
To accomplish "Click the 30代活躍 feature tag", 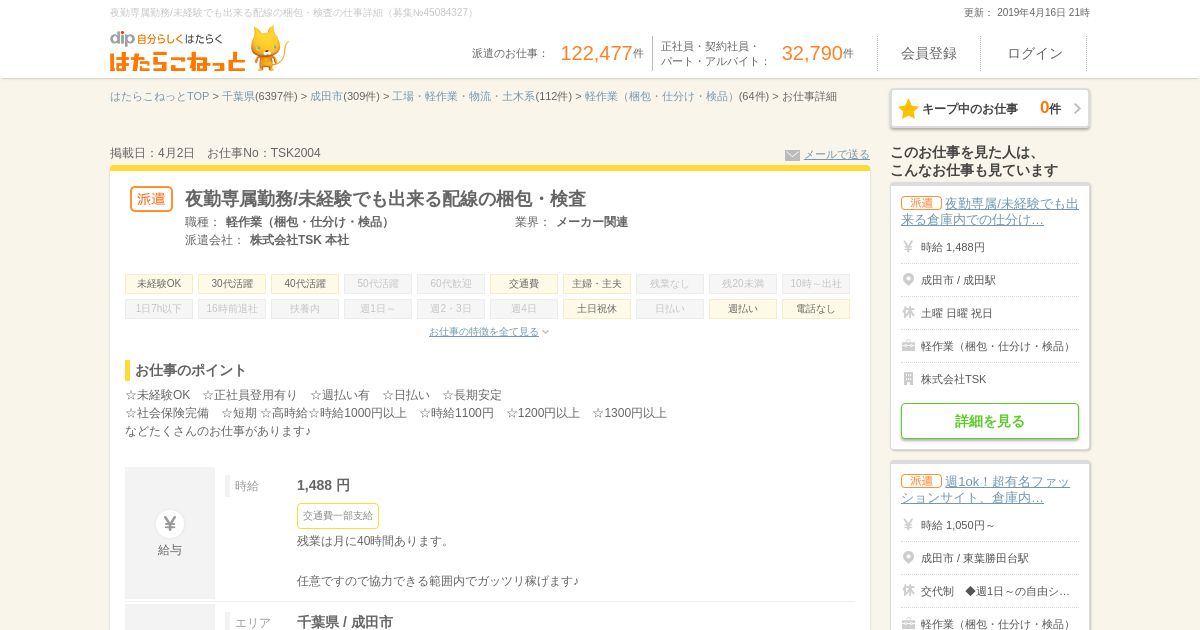I will (232, 284).
